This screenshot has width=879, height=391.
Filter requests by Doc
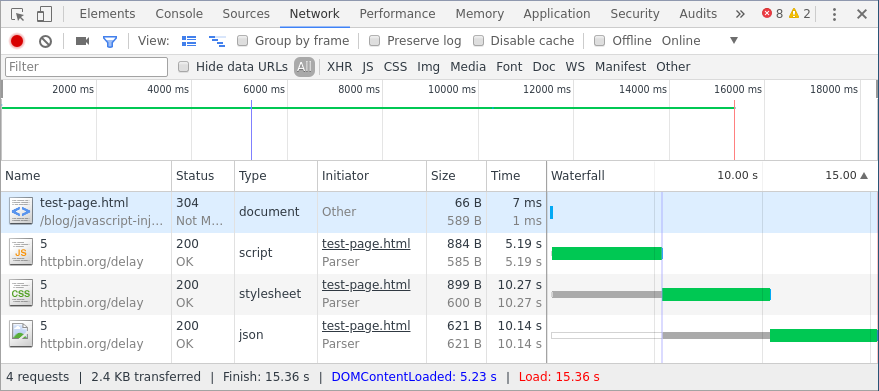544,67
